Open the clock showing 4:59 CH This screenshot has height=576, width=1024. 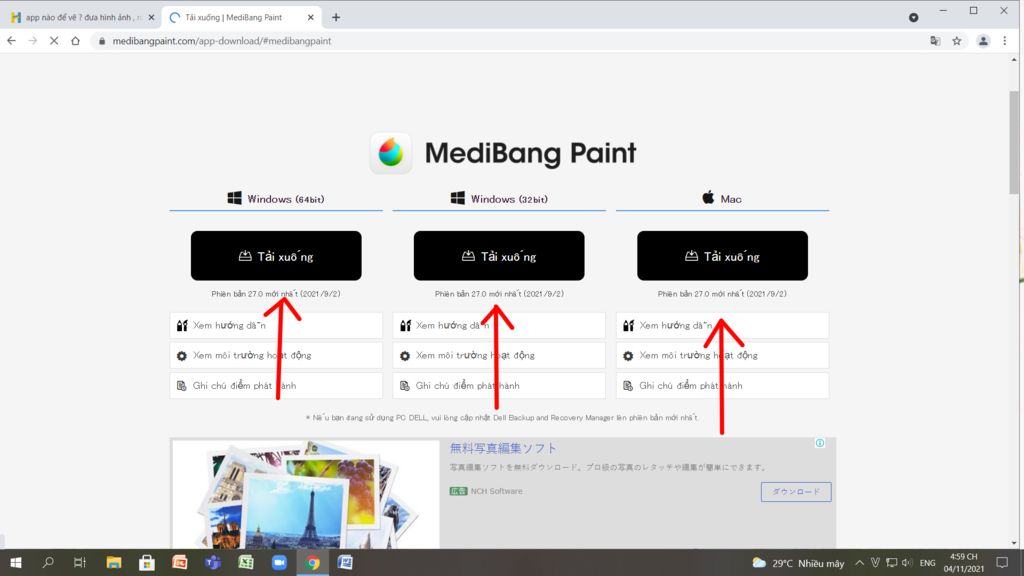[x=964, y=562]
